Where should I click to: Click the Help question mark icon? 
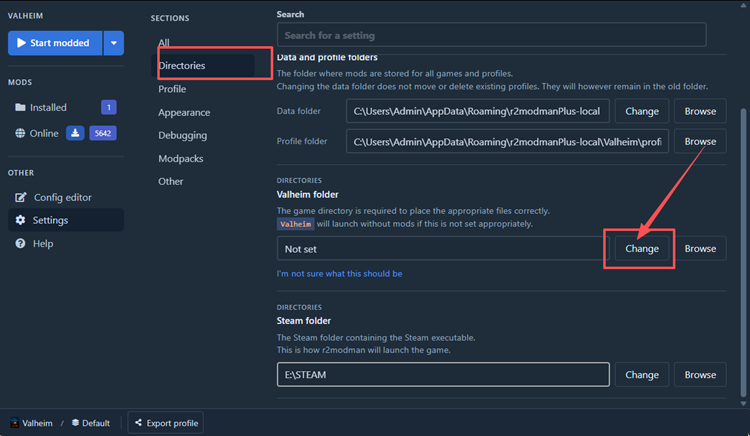(x=20, y=243)
